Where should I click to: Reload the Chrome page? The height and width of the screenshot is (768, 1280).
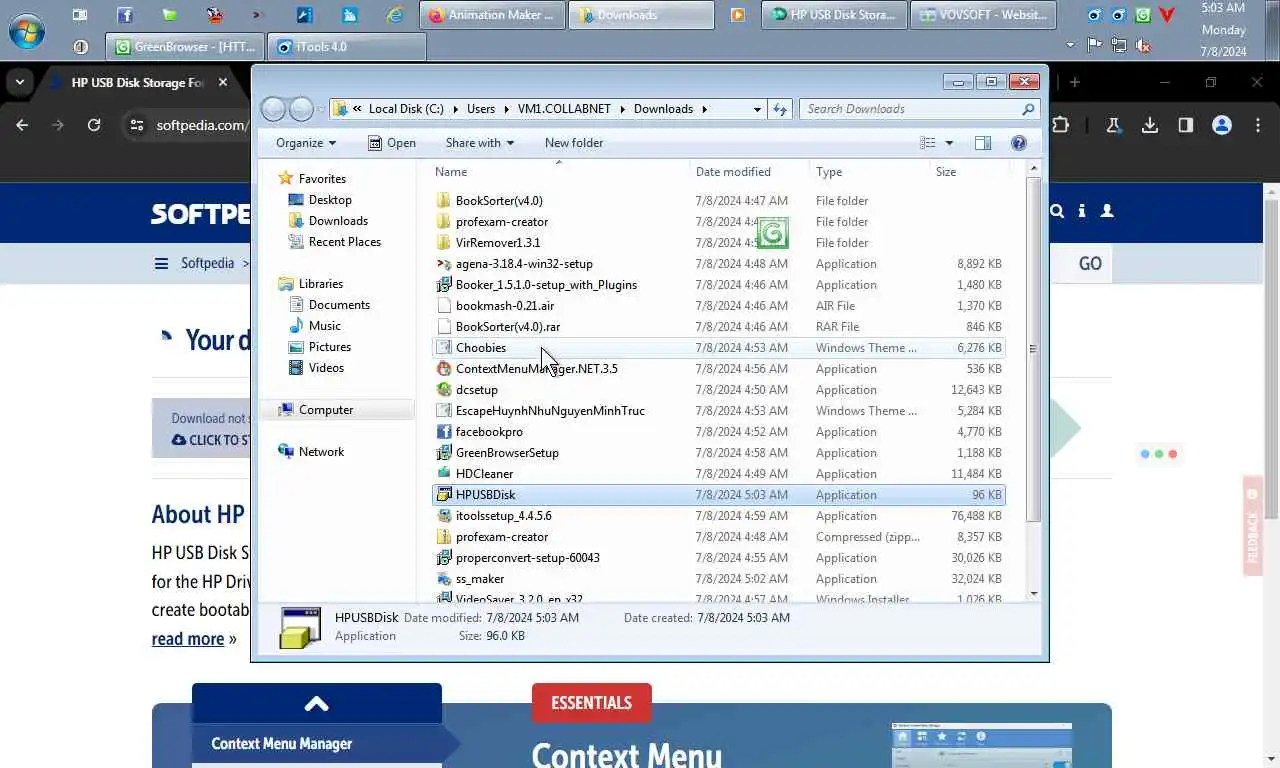[x=93, y=125]
